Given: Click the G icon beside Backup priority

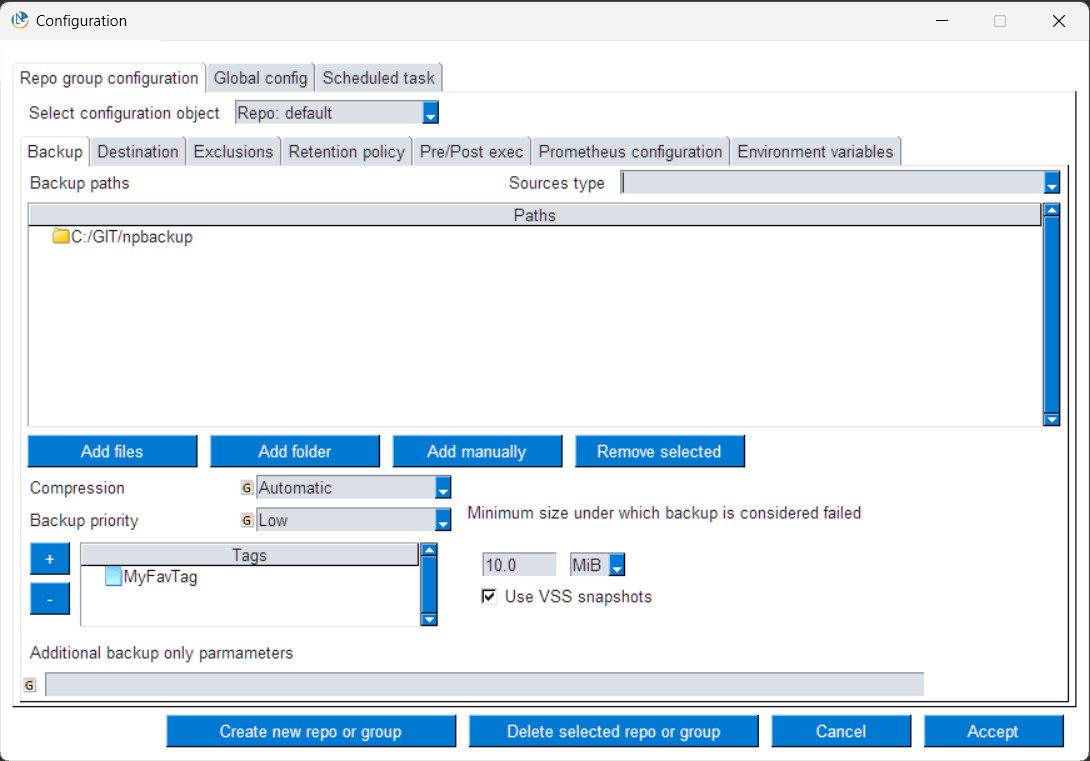Looking at the screenshot, I should [x=247, y=520].
